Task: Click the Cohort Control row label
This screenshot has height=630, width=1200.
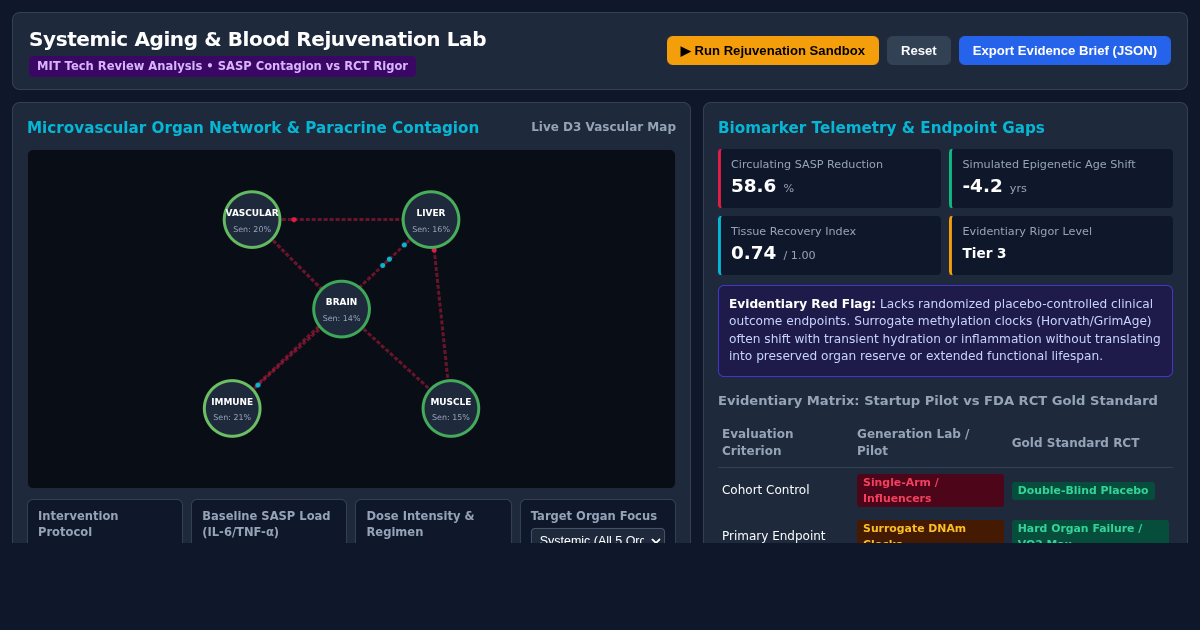Action: [x=766, y=490]
